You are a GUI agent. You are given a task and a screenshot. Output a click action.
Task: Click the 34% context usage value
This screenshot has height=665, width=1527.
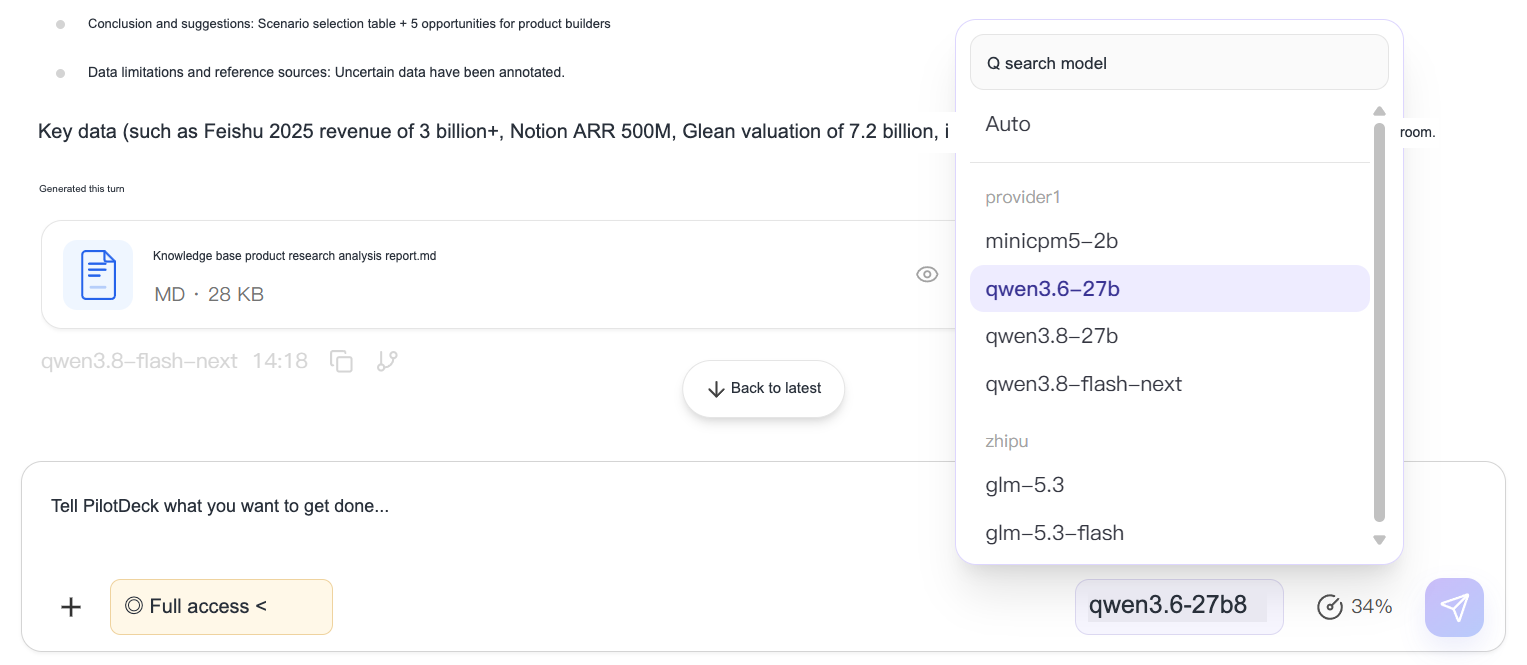click(1371, 606)
